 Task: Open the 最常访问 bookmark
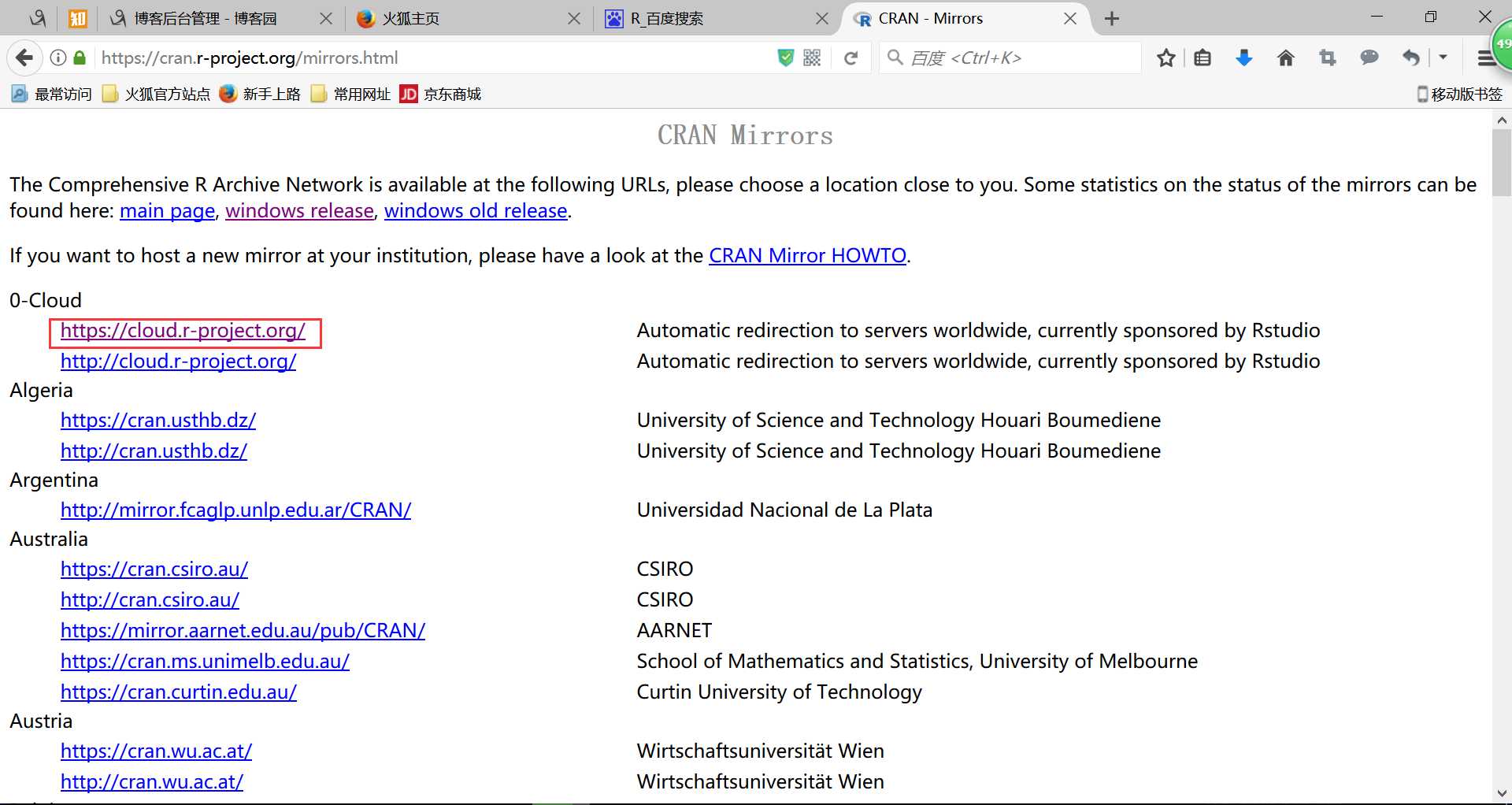point(51,95)
